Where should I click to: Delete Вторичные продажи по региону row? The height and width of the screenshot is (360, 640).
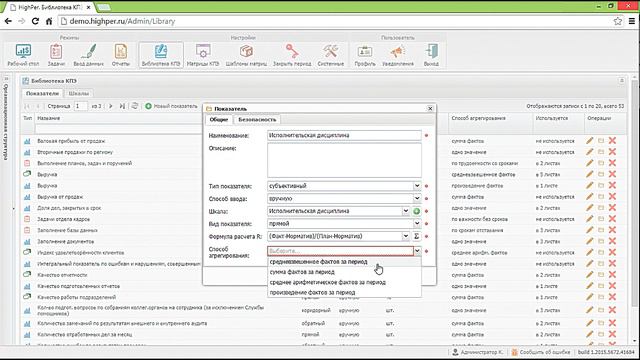(x=612, y=151)
